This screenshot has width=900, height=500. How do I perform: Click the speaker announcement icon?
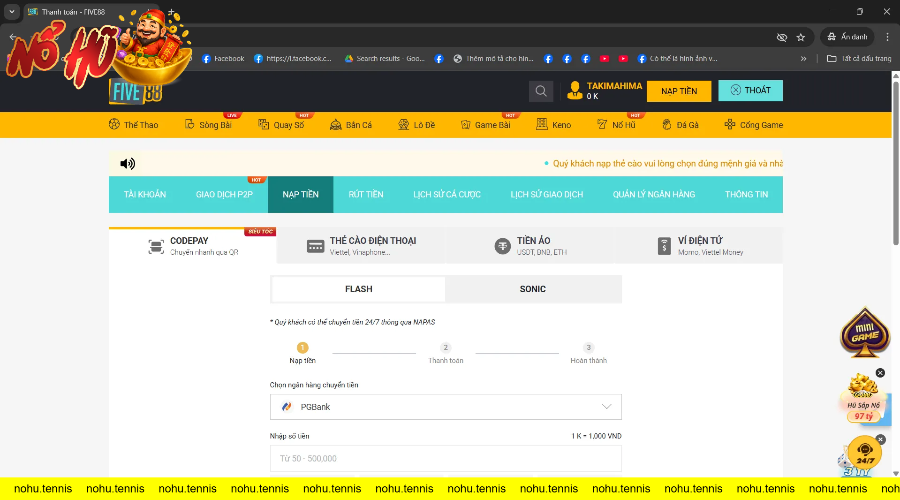127,164
